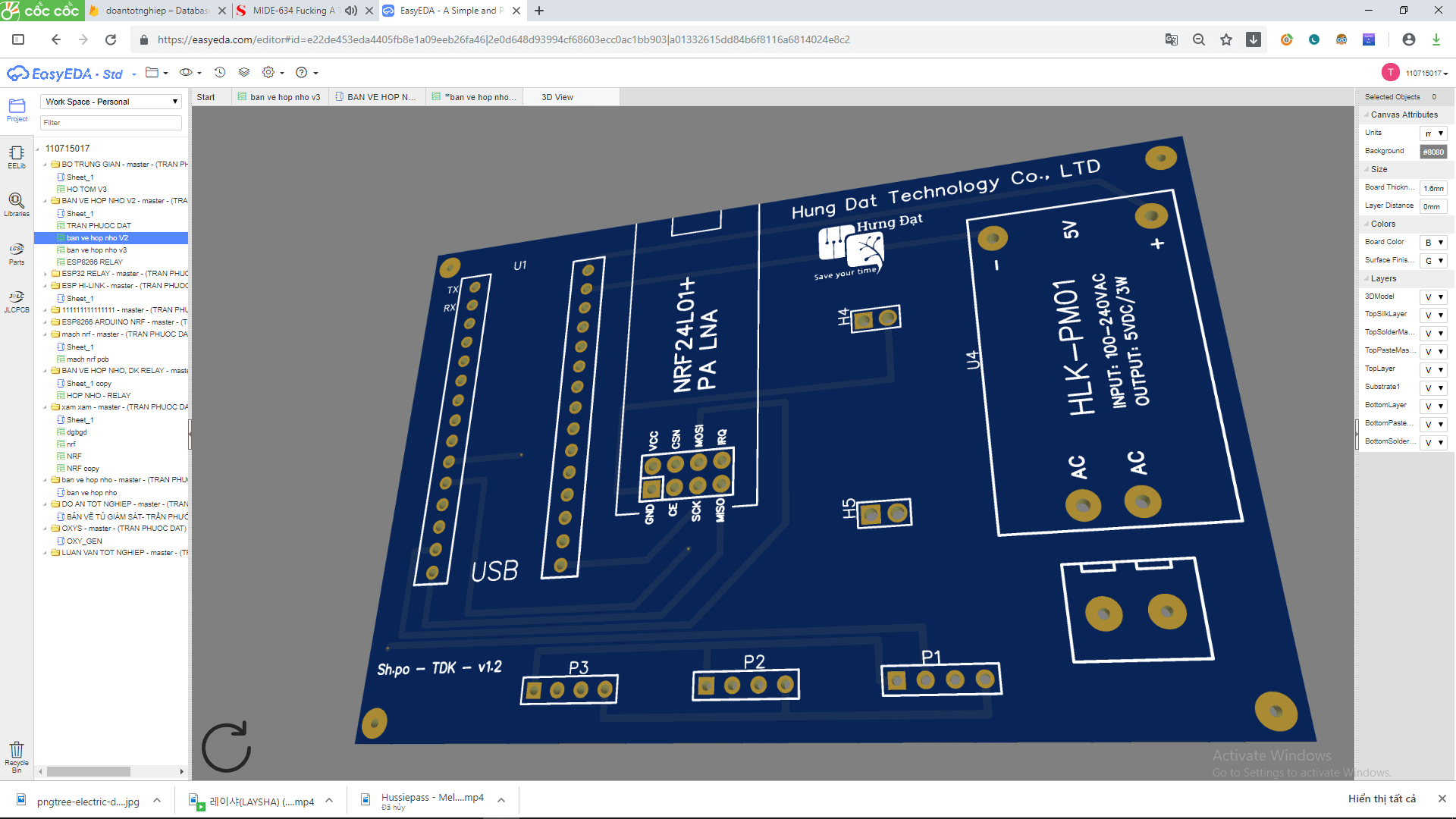Image resolution: width=1456 pixels, height=819 pixels.
Task: Click the rotate reset view icon
Action: pos(227,747)
